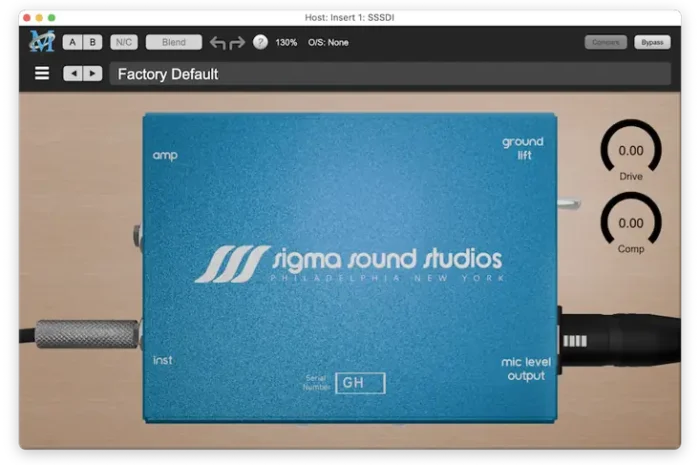Image resolution: width=700 pixels, height=465 pixels.
Task: Toggle the Bypass button
Action: tap(652, 42)
